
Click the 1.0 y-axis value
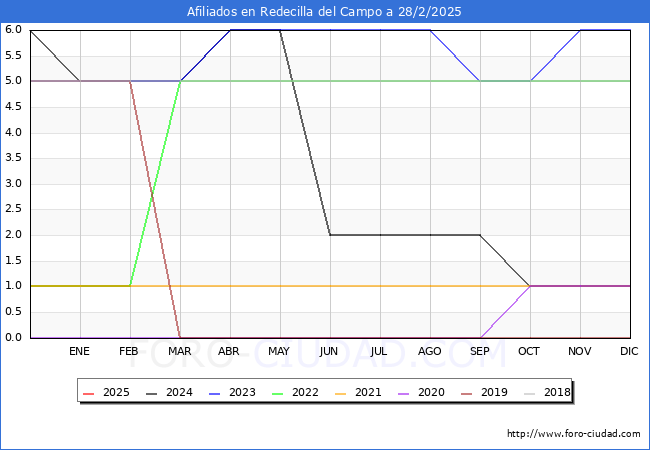pos(13,286)
